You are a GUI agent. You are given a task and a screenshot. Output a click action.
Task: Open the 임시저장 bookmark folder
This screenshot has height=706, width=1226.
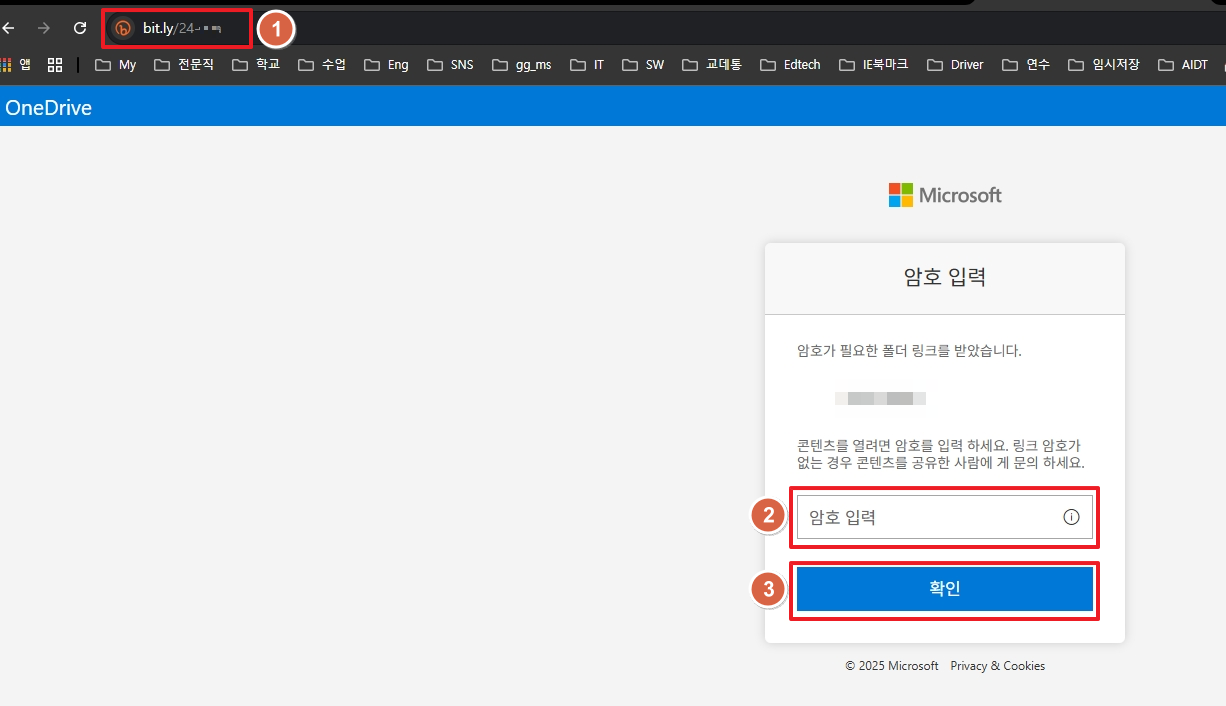1104,64
